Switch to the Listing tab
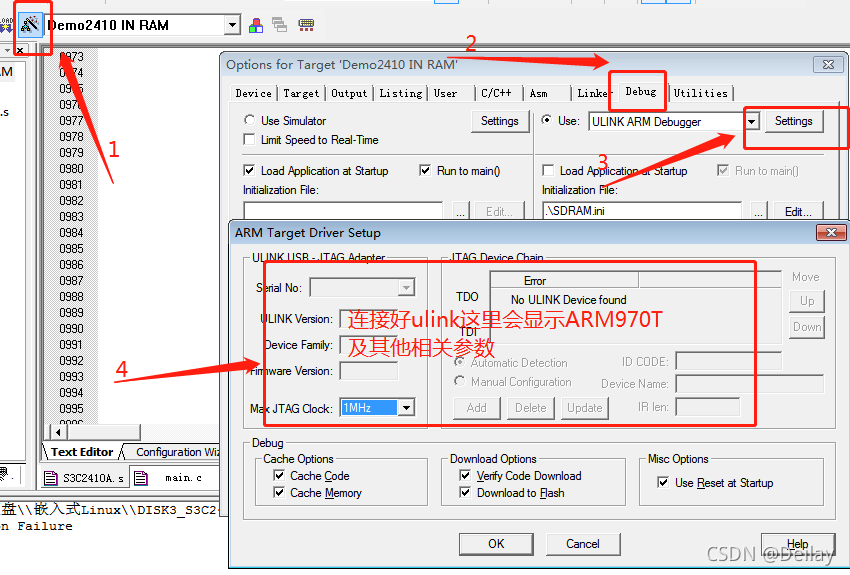Image resolution: width=850 pixels, height=575 pixels. [x=401, y=93]
